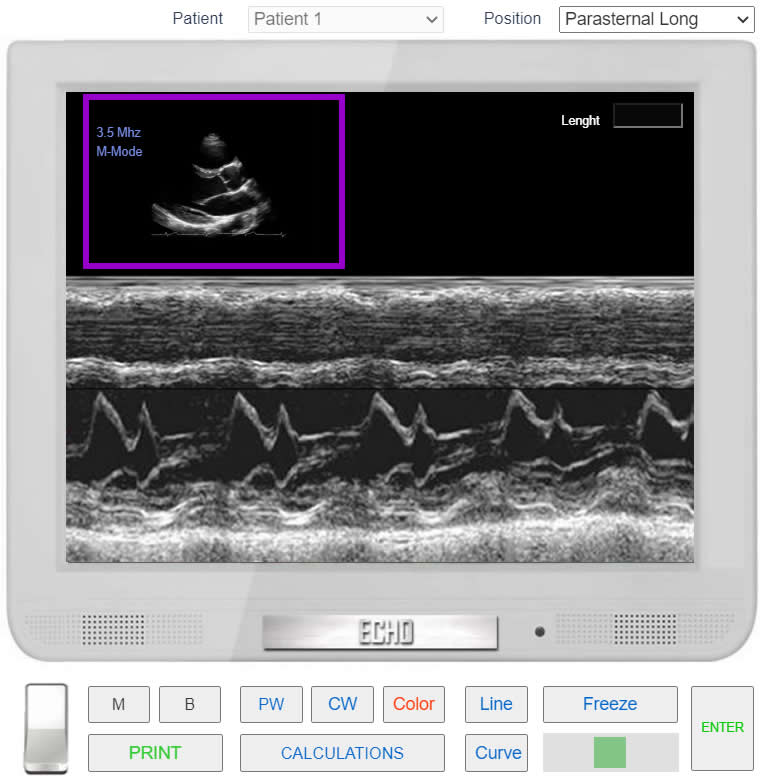Screen dimensions: 768x780
Task: Click the M-Mode label in thumbnail
Action: 119,151
